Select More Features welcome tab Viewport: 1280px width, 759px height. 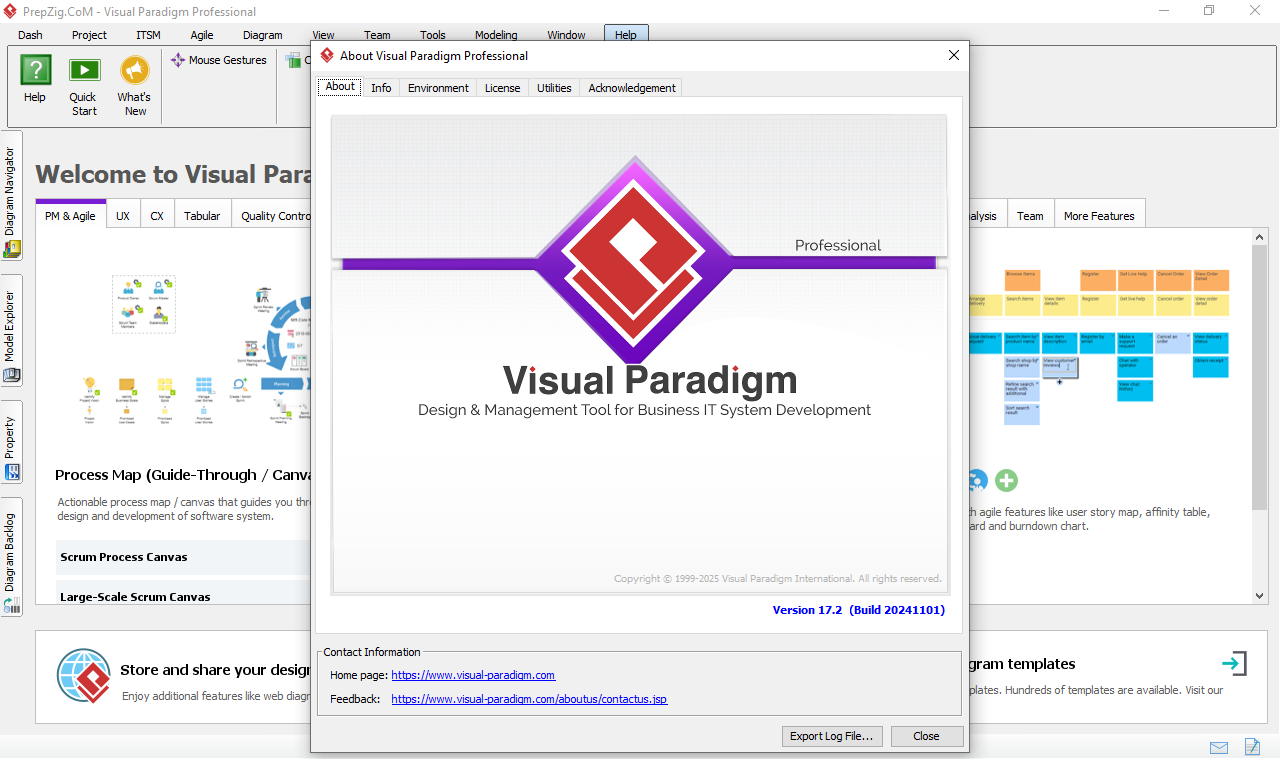[x=1099, y=215]
